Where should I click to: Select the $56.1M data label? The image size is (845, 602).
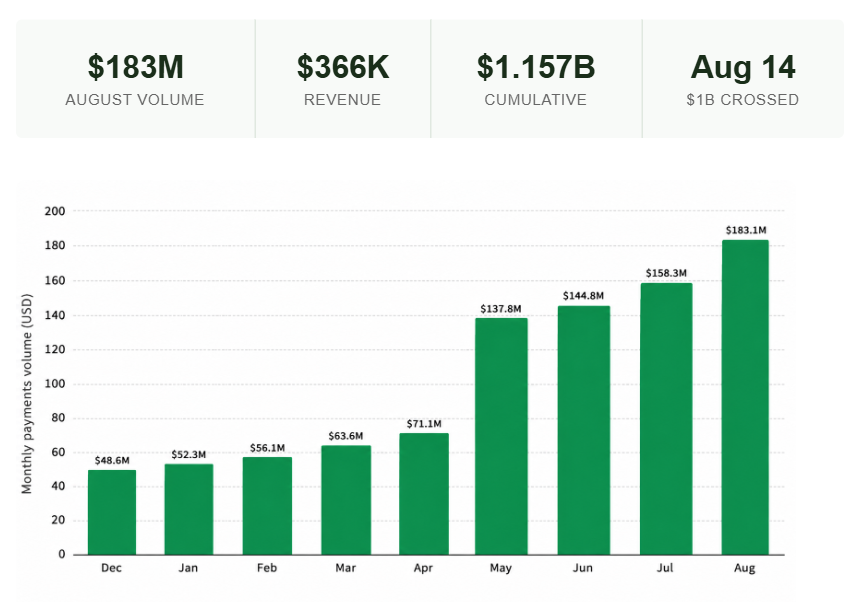tap(267, 448)
